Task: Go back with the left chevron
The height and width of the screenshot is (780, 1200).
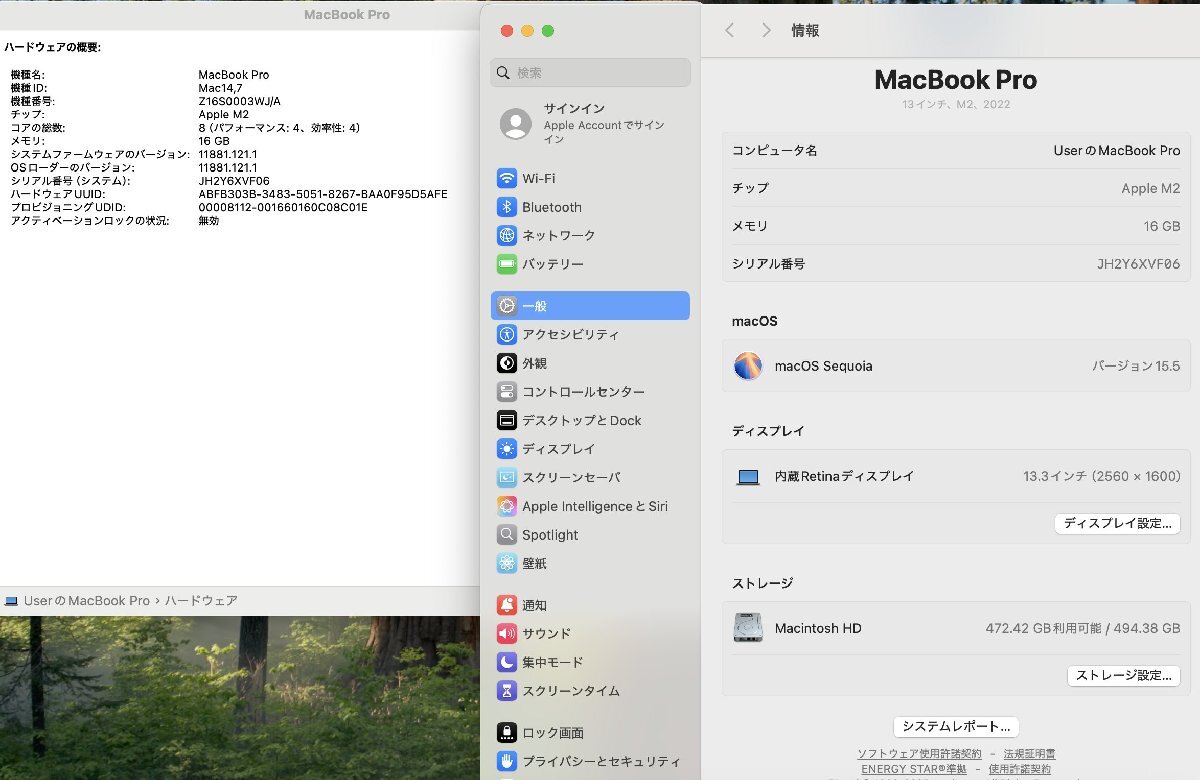Action: click(x=729, y=31)
